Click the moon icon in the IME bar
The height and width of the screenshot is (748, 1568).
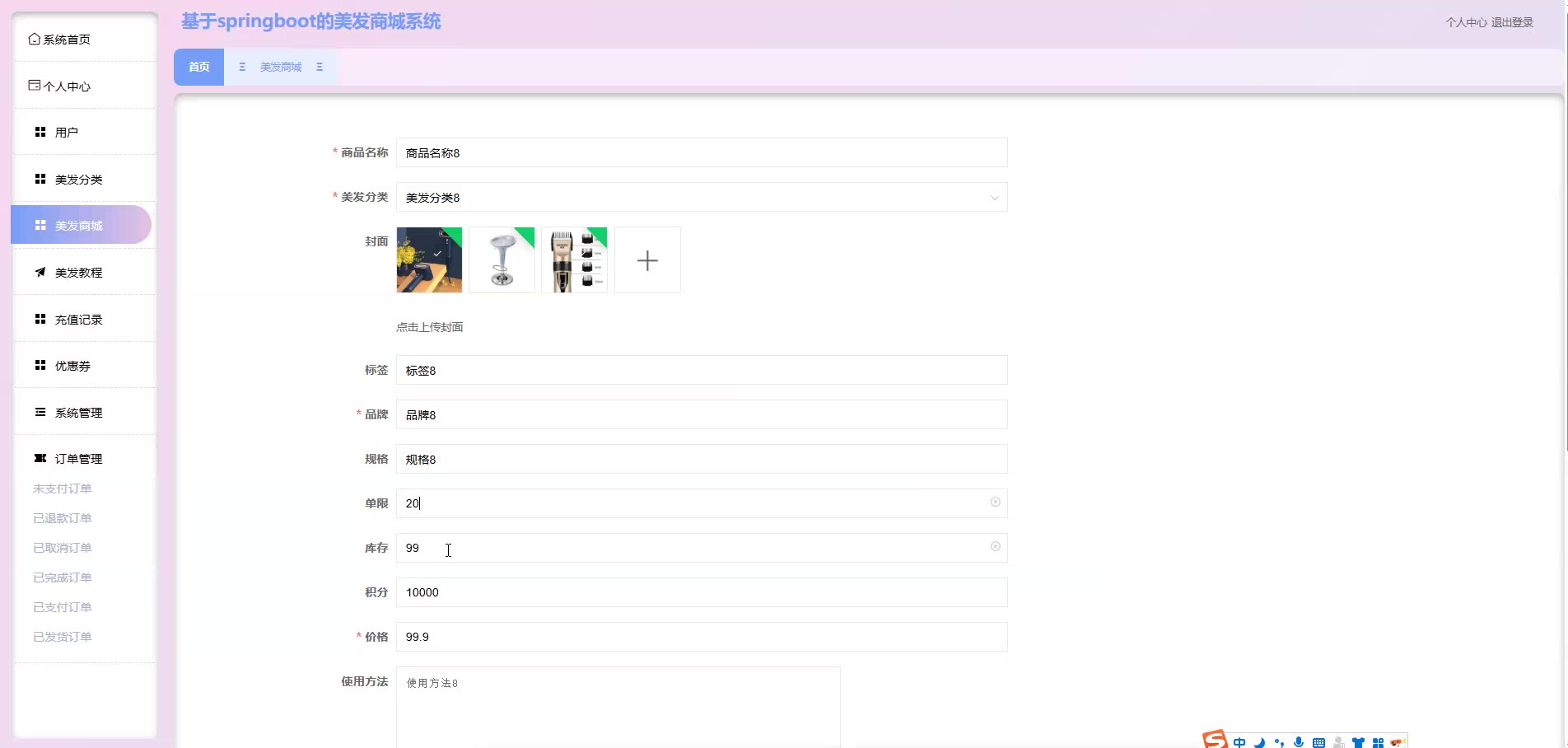[x=1259, y=742]
